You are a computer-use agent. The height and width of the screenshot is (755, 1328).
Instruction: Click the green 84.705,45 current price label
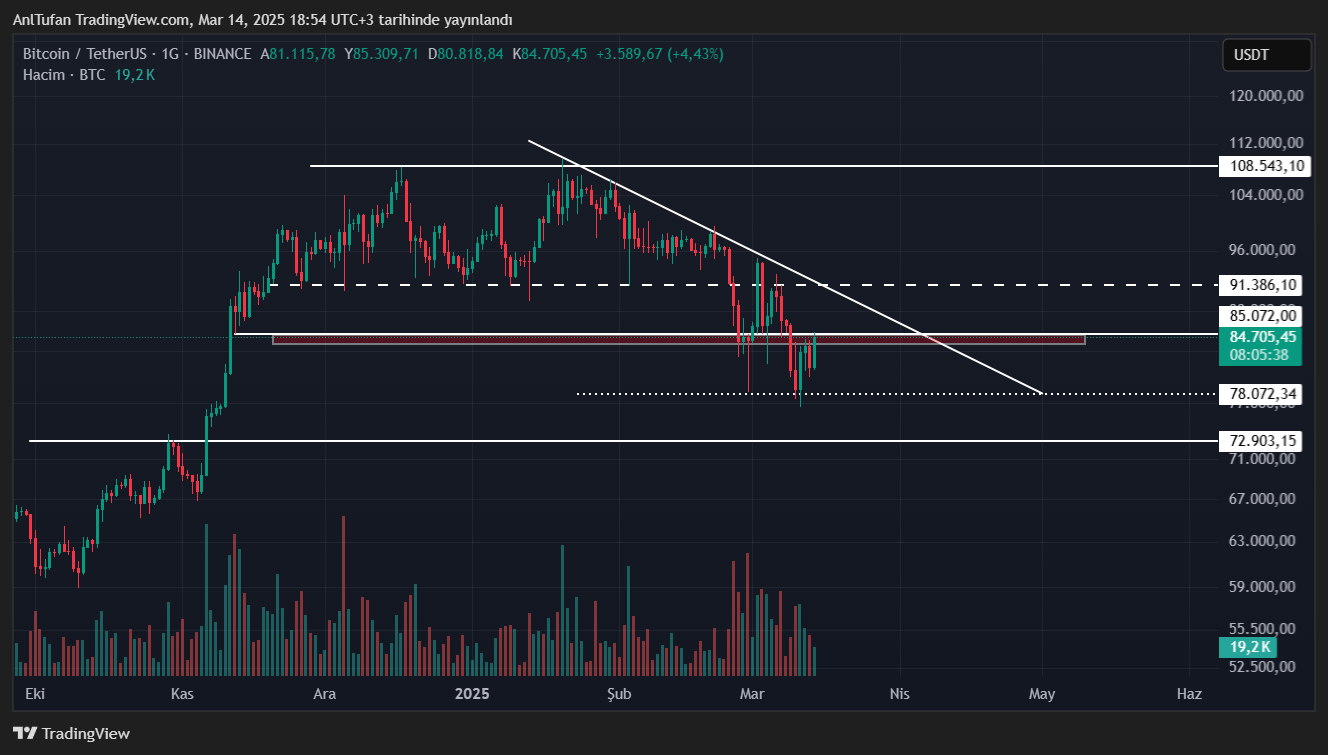pos(1262,336)
